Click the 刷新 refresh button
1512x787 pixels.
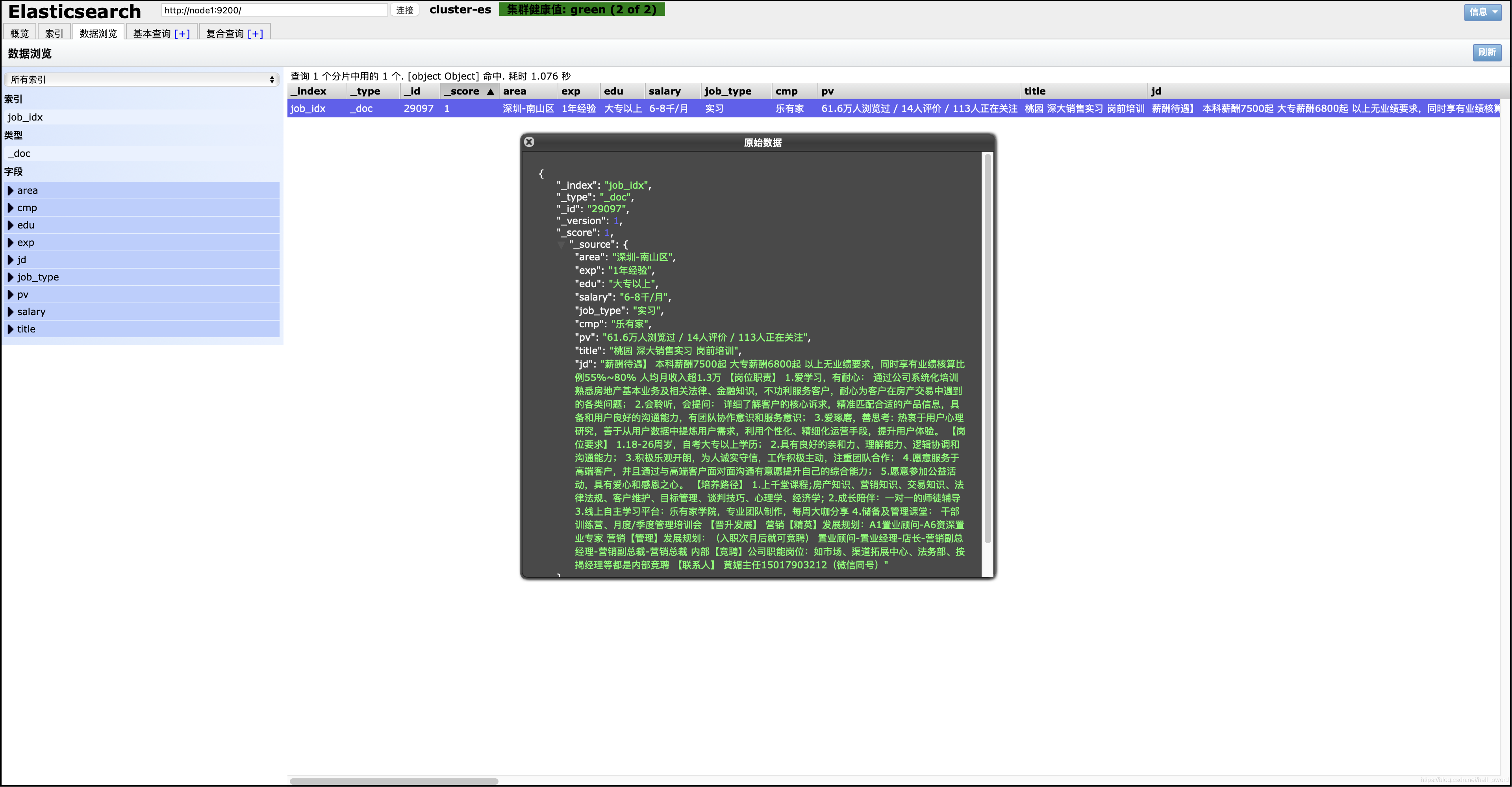click(x=1486, y=52)
